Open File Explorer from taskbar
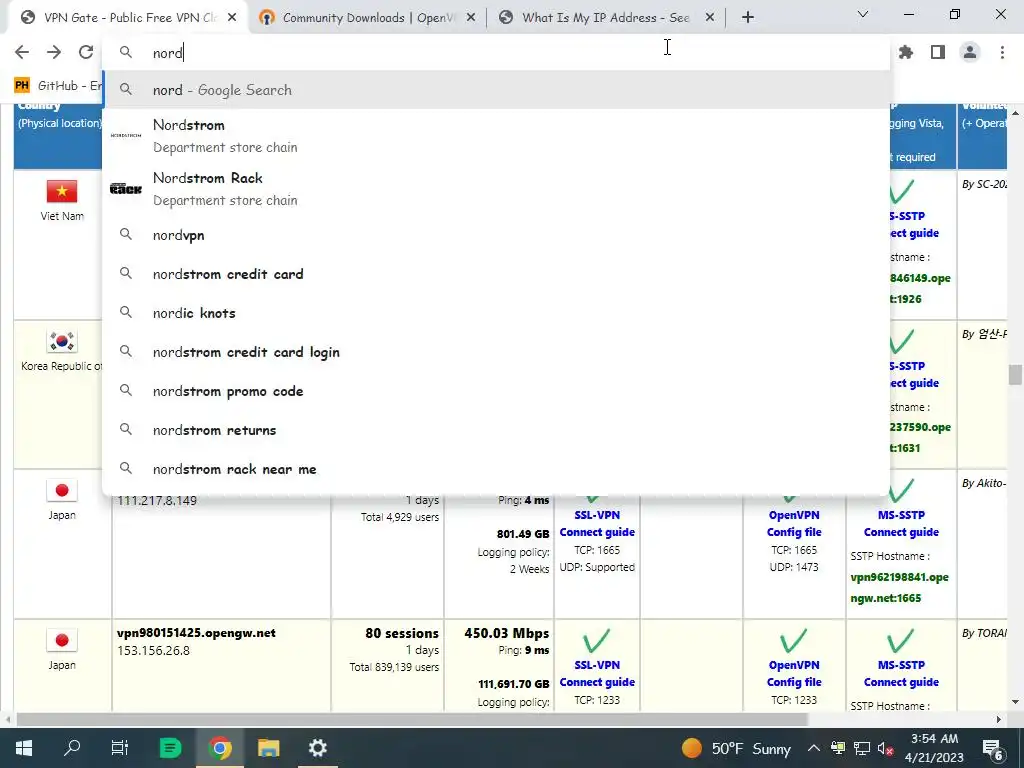1024x768 pixels. click(x=268, y=748)
